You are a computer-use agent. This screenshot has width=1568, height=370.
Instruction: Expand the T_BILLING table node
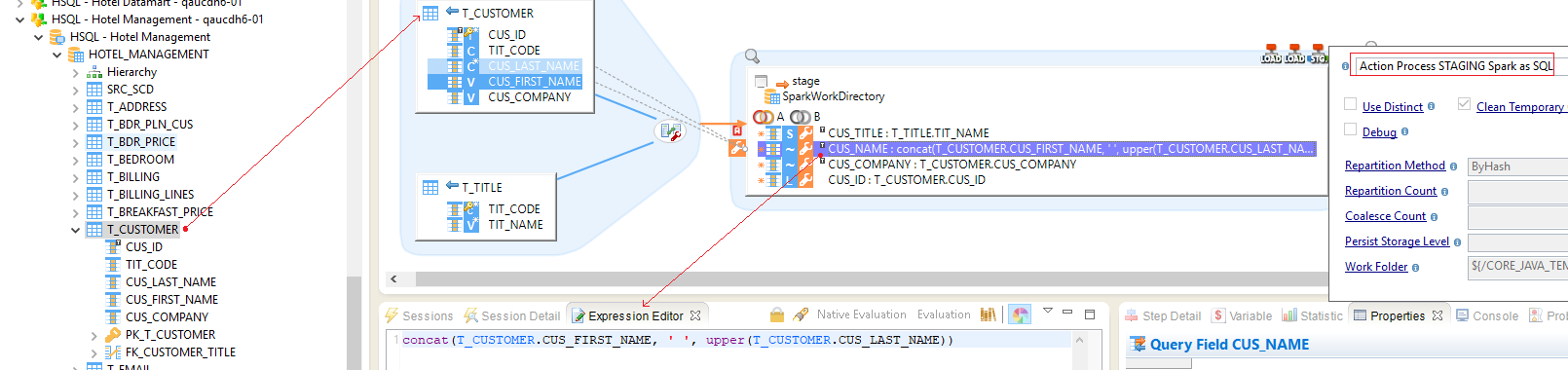[x=75, y=177]
